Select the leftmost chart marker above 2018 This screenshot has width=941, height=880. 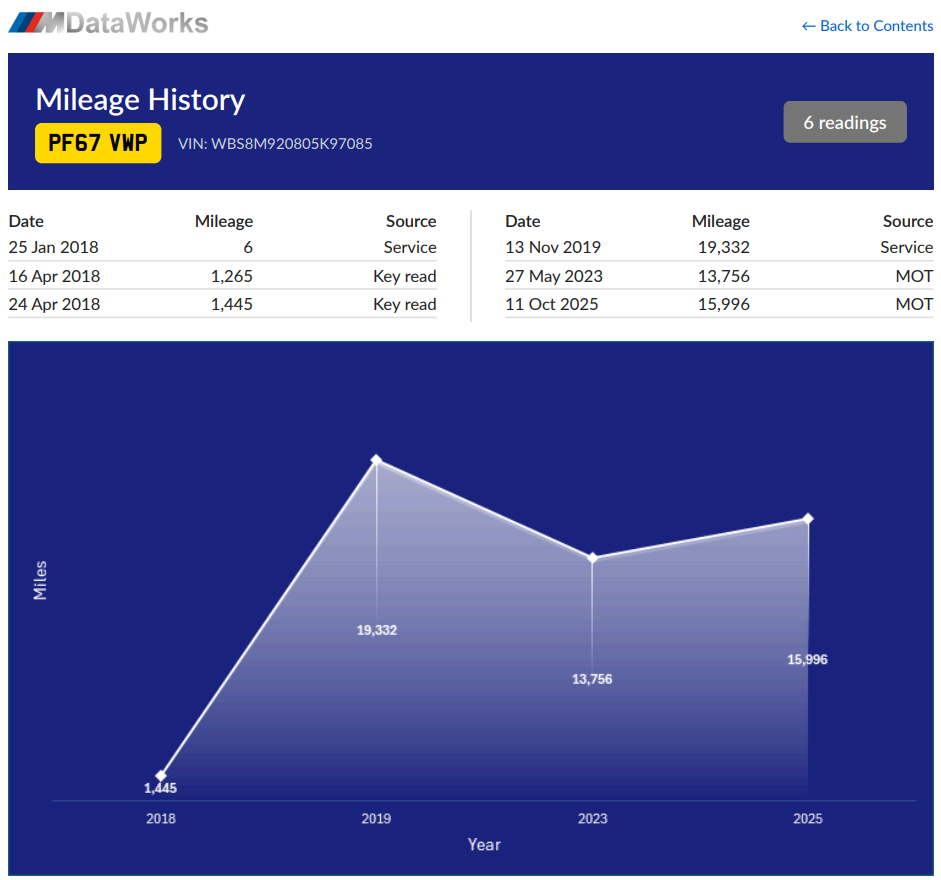161,775
